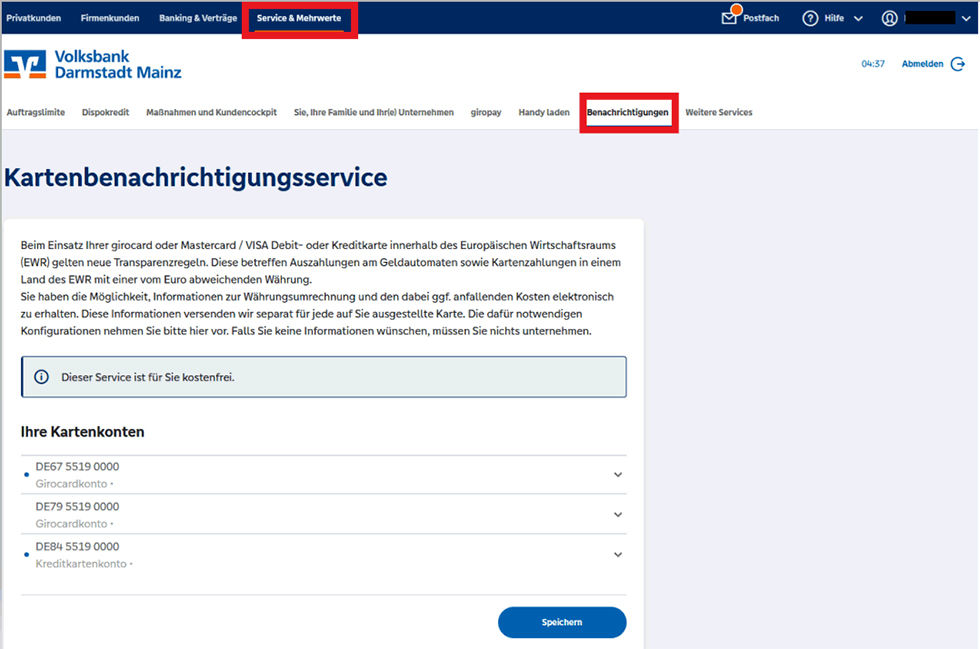Click the Volksbank Darmstadt Mainz logo
Viewport: 980px width, 649px height.
[x=92, y=64]
